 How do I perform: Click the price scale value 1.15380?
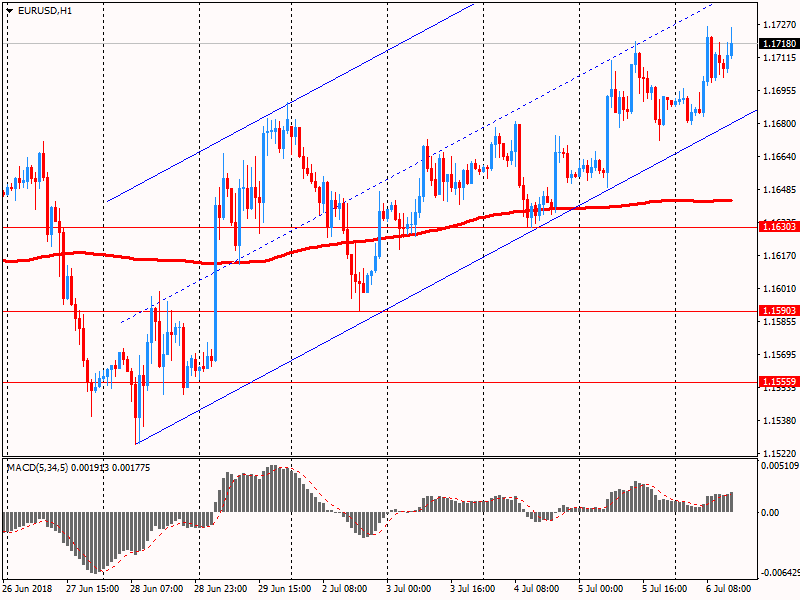(780, 421)
